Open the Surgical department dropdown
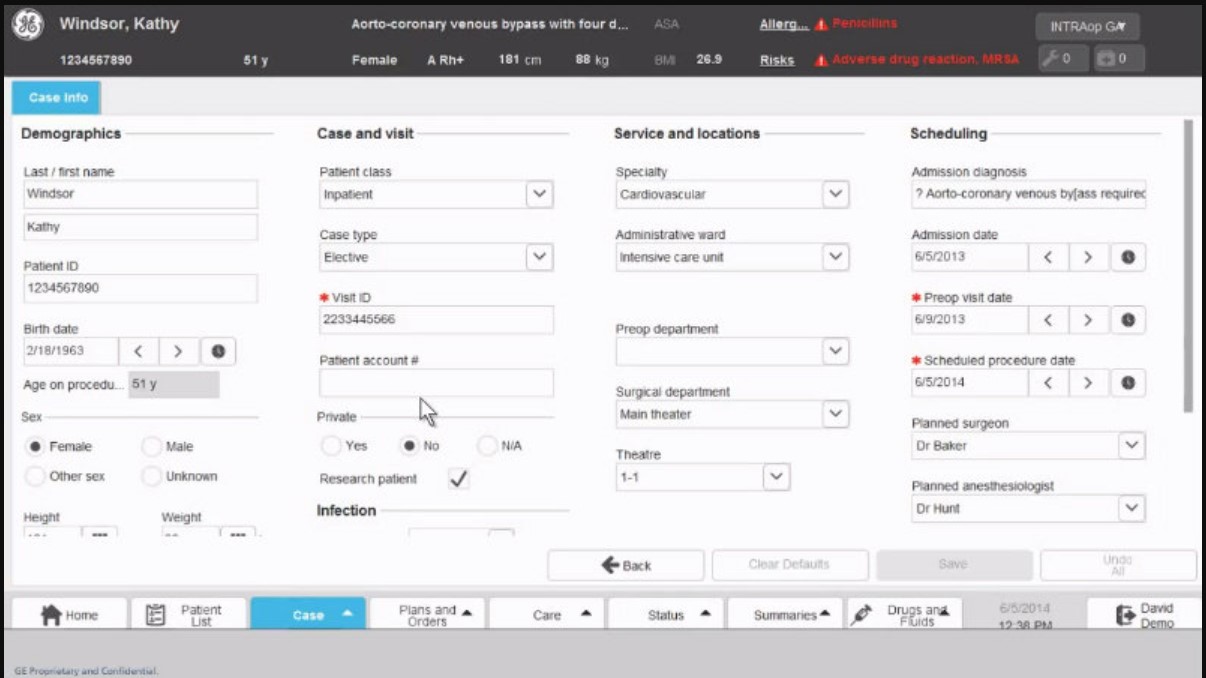 pos(836,414)
